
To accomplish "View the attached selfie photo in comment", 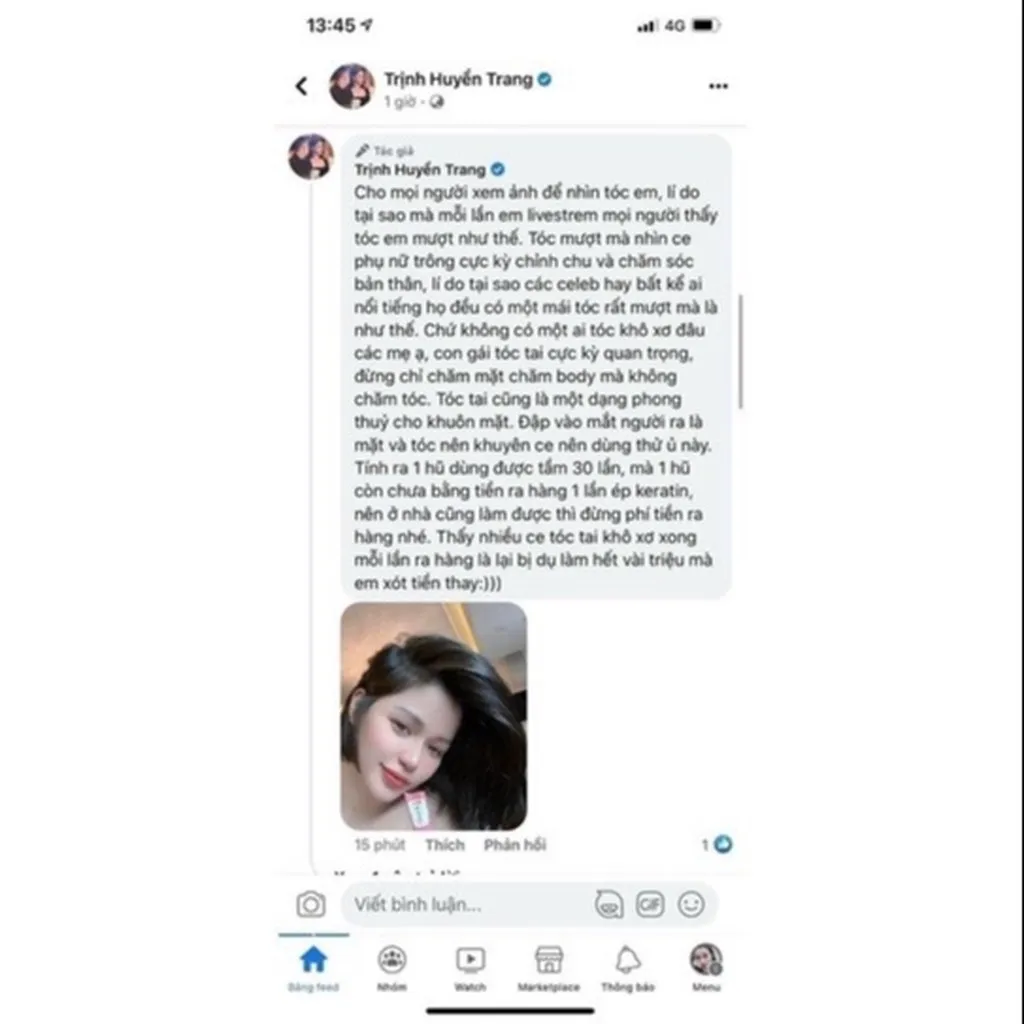I will click(x=434, y=716).
